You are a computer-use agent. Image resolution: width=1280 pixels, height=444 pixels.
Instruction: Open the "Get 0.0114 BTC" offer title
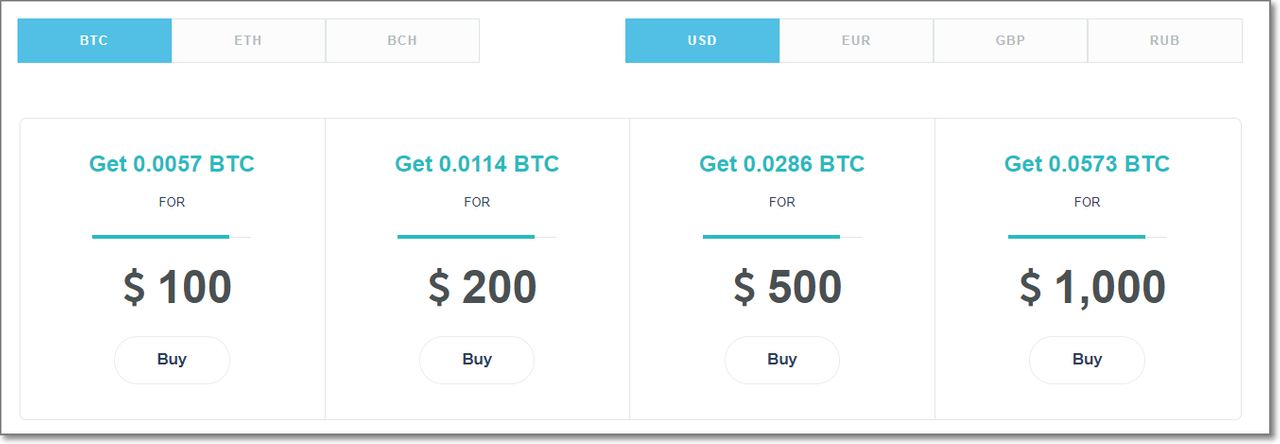[x=477, y=164]
